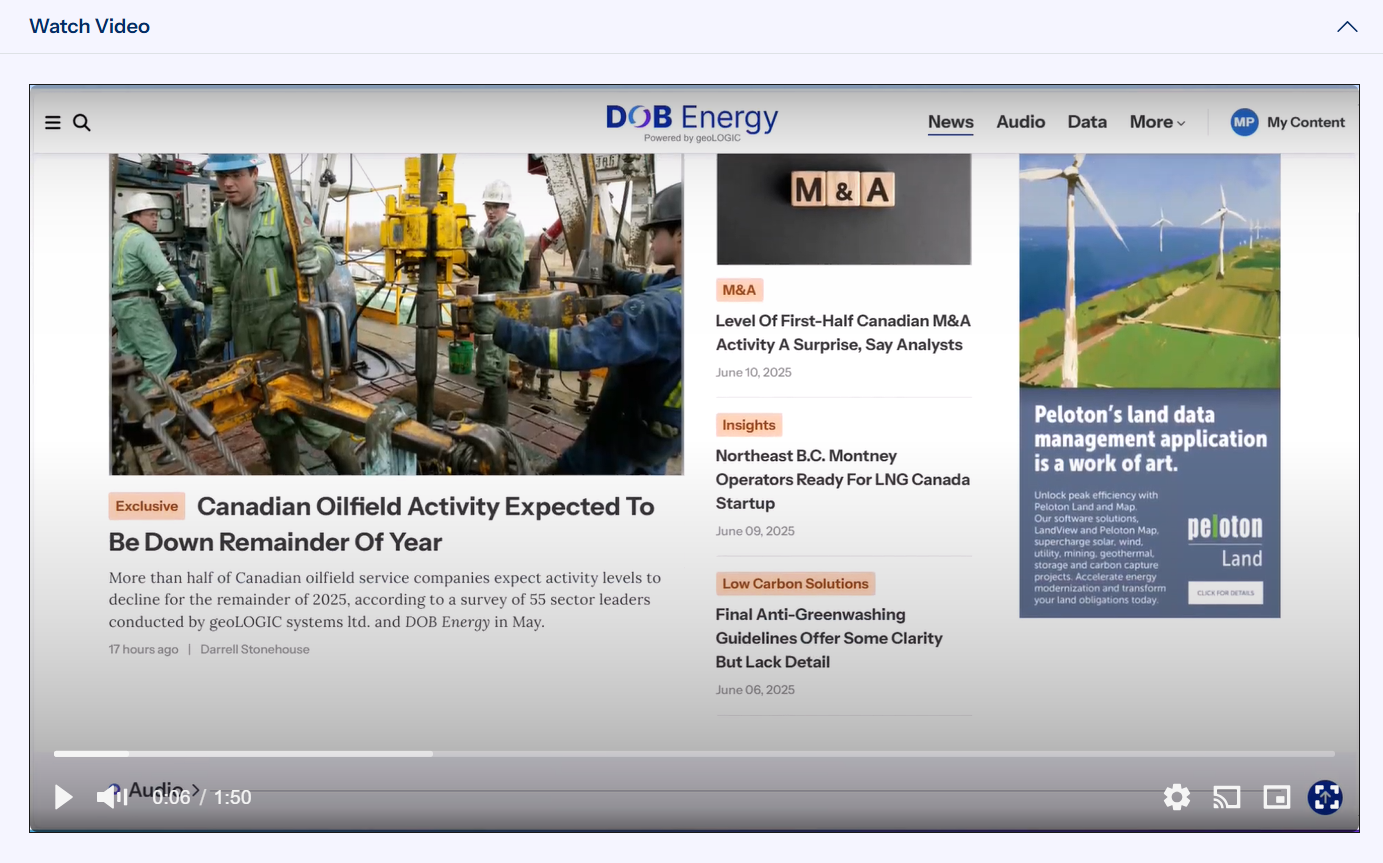Collapse the Watch Video section

click(1347, 27)
